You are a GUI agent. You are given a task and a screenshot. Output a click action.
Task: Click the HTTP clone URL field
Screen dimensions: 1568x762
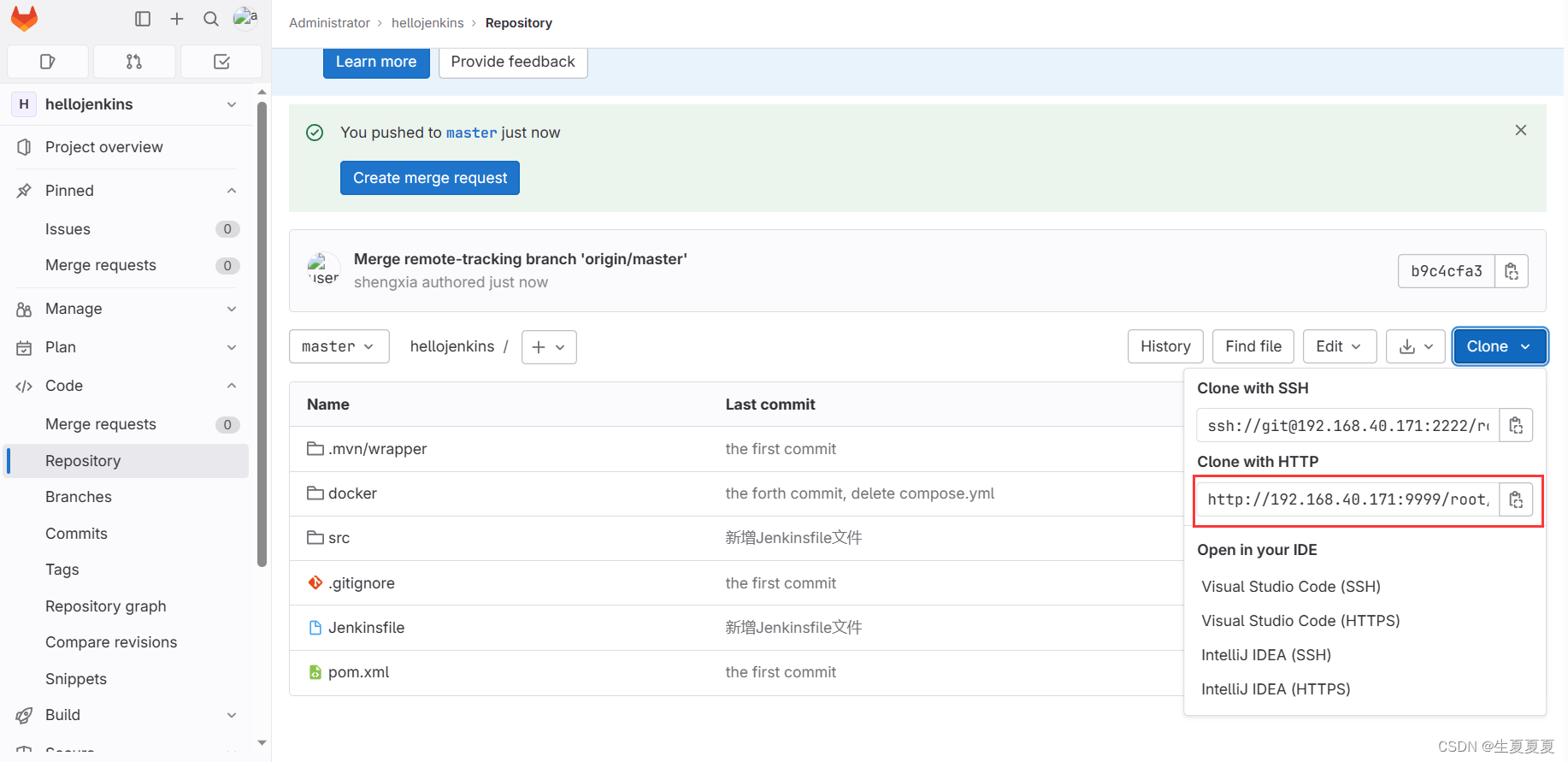coord(1348,499)
